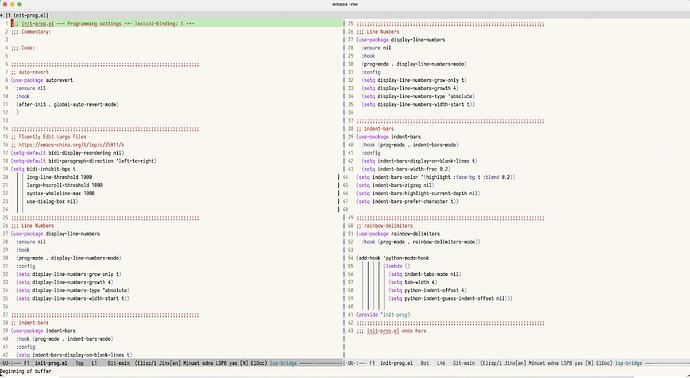This screenshot has height=378, width=690.
Task: Click lsp-bridge indicator in right mode line
Action: point(628,363)
